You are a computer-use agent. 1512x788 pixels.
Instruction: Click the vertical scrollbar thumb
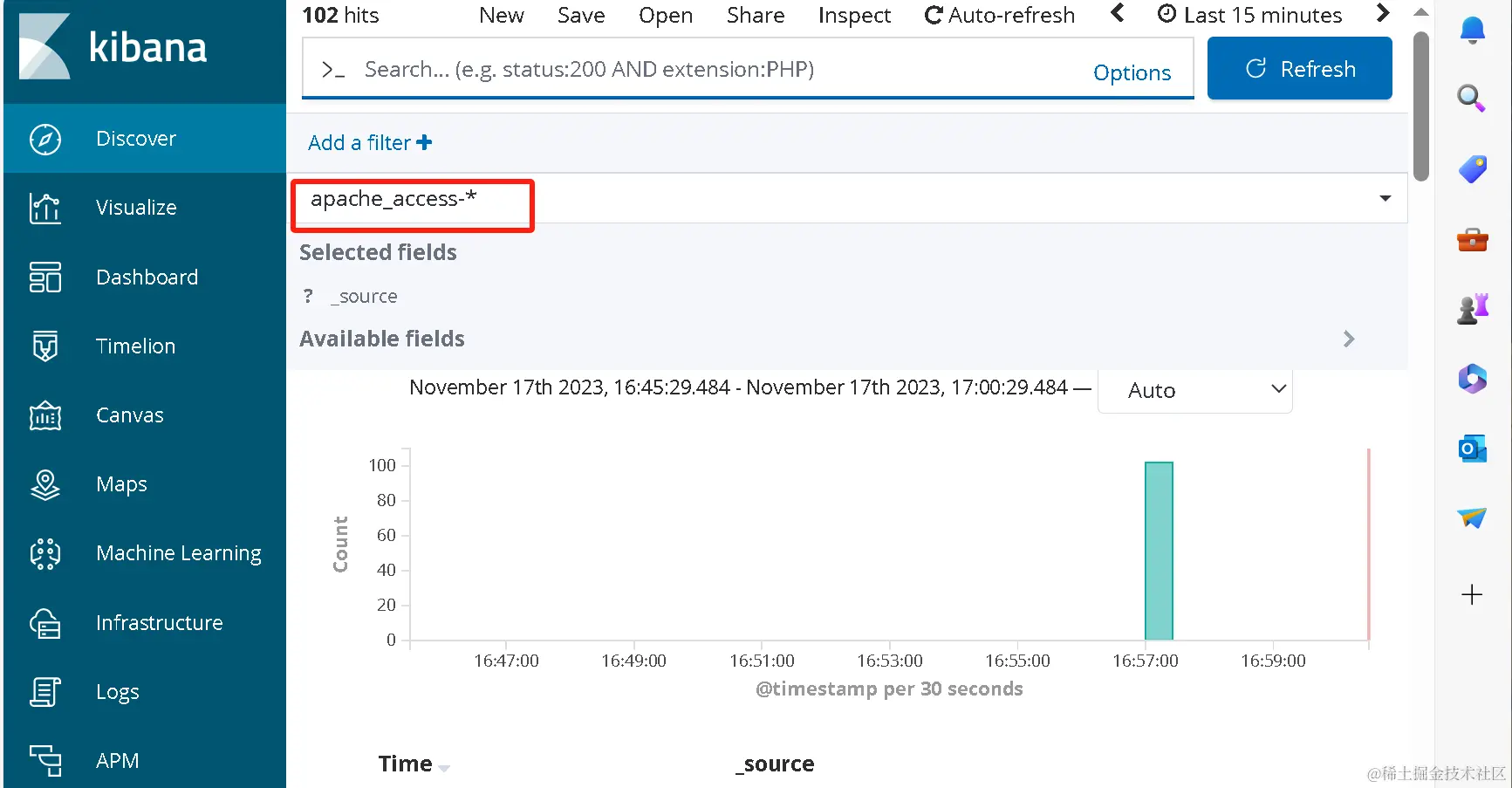point(1421,106)
